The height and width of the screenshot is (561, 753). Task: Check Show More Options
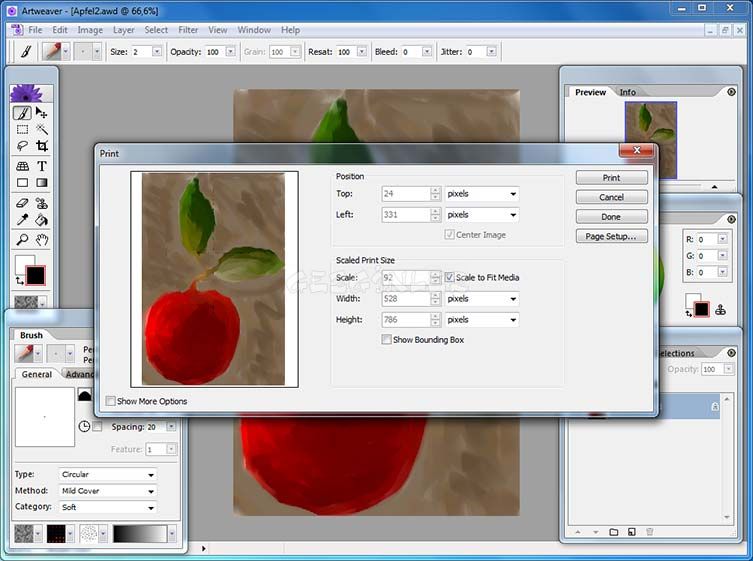111,401
